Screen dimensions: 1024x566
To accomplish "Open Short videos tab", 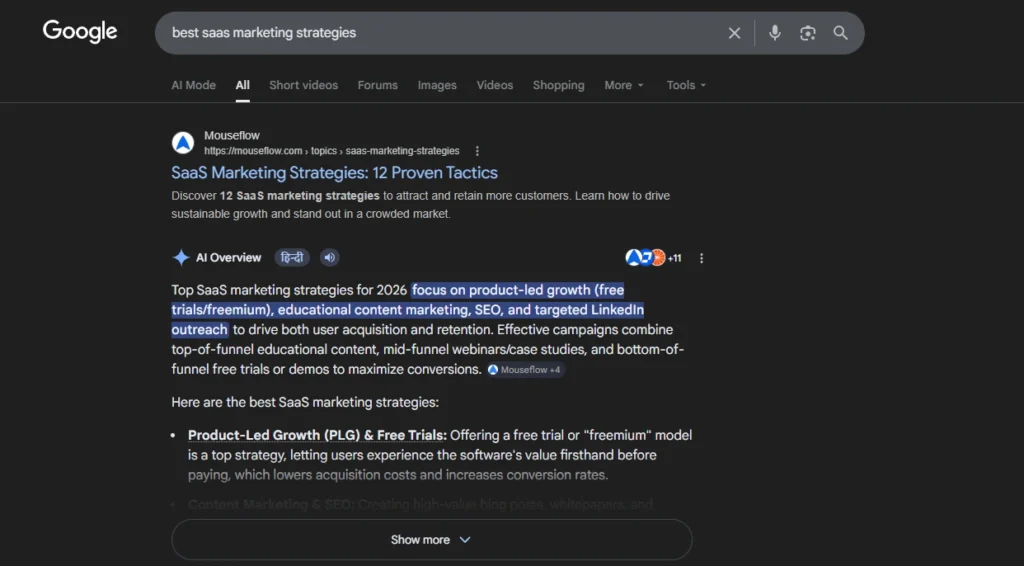I will coord(304,85).
